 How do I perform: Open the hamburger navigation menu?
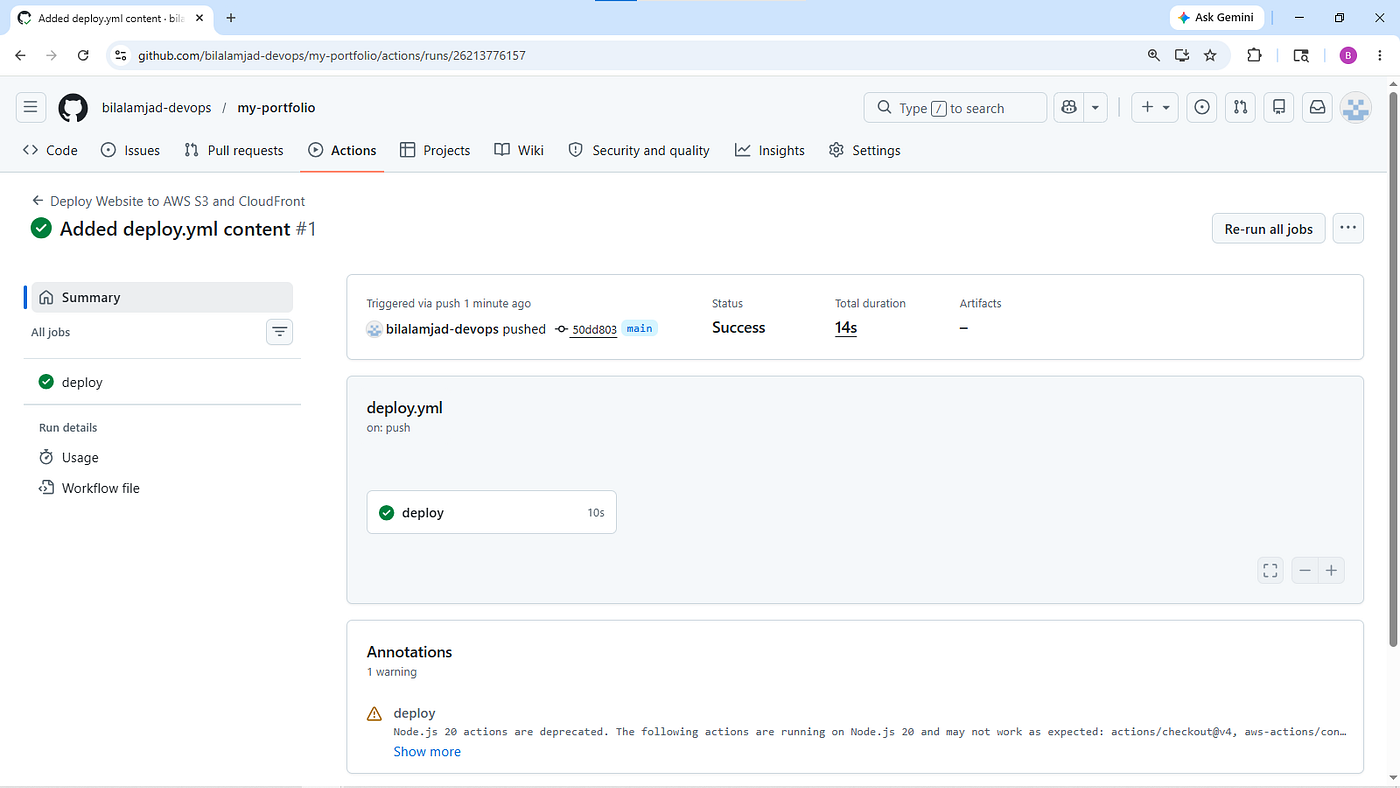click(x=30, y=108)
